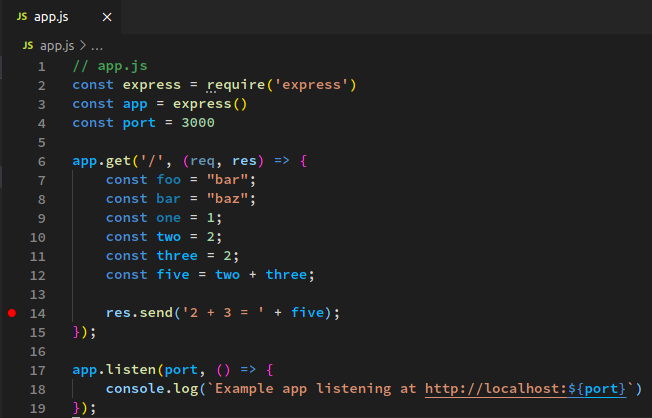The image size is (652, 418).
Task: Click the port variable on line 4
Action: click(139, 123)
